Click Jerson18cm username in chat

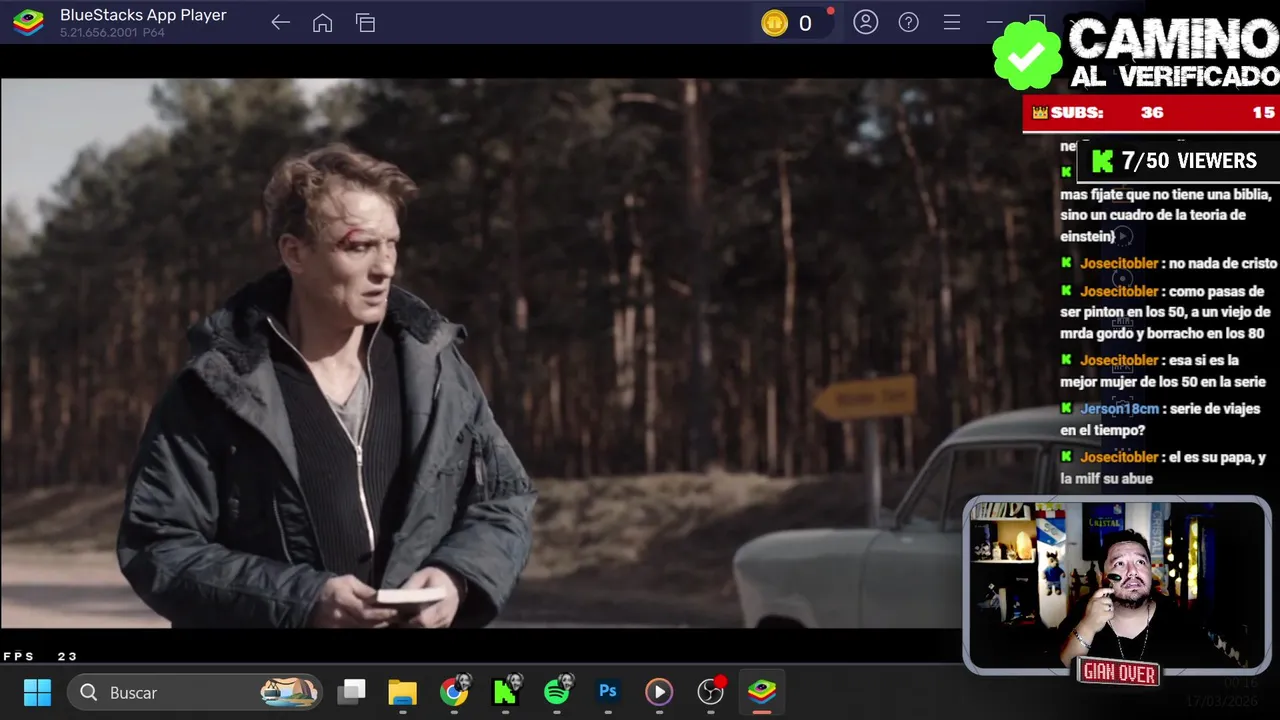pos(1119,409)
